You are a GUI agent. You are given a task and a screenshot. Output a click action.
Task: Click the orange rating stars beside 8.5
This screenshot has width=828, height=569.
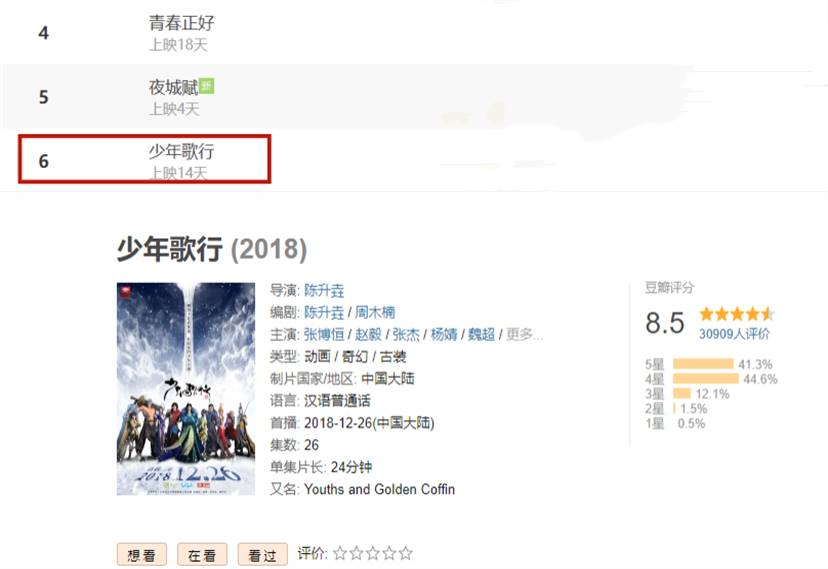(x=737, y=315)
